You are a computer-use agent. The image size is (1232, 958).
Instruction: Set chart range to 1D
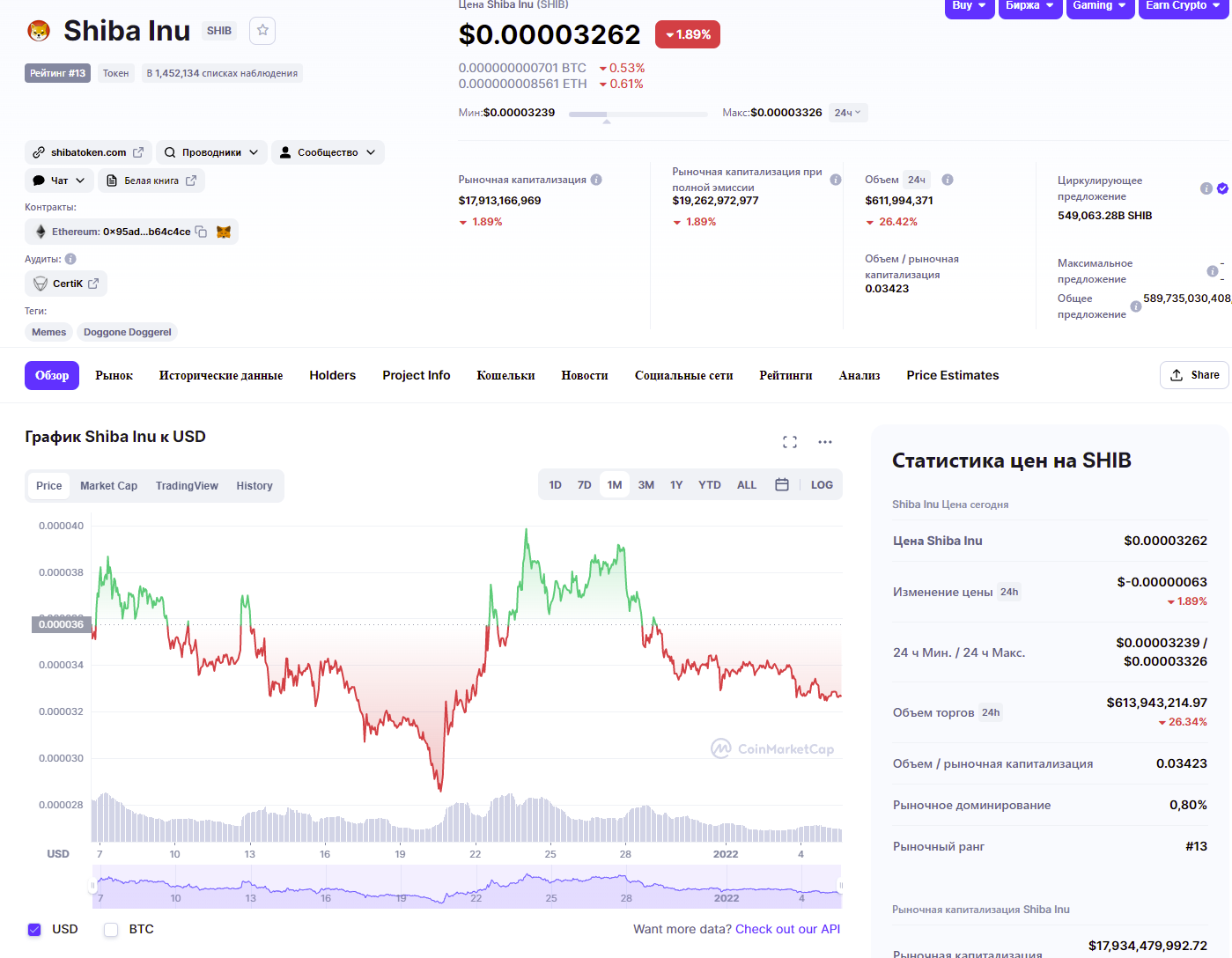pos(556,485)
